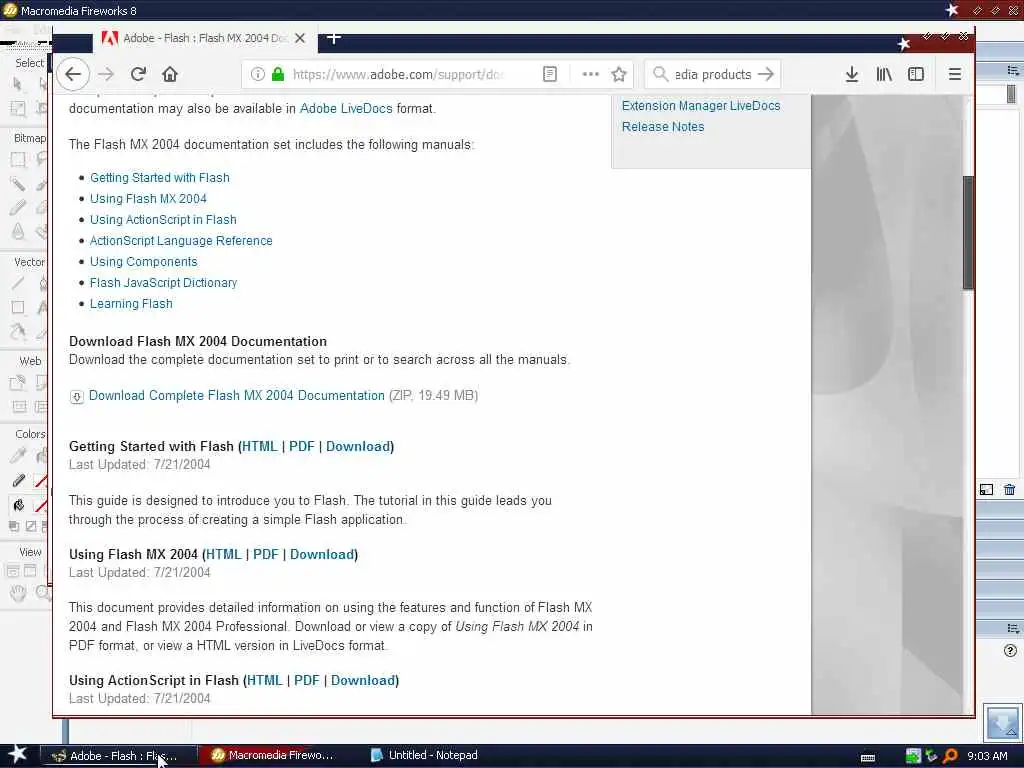Open the HTML version of Getting Started with Flash

tap(260, 447)
